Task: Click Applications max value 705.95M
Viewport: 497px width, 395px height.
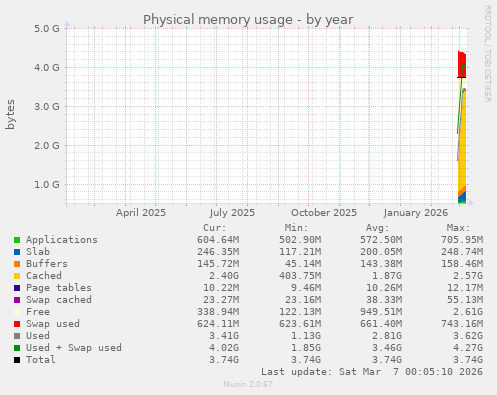Action: pyautogui.click(x=462, y=240)
